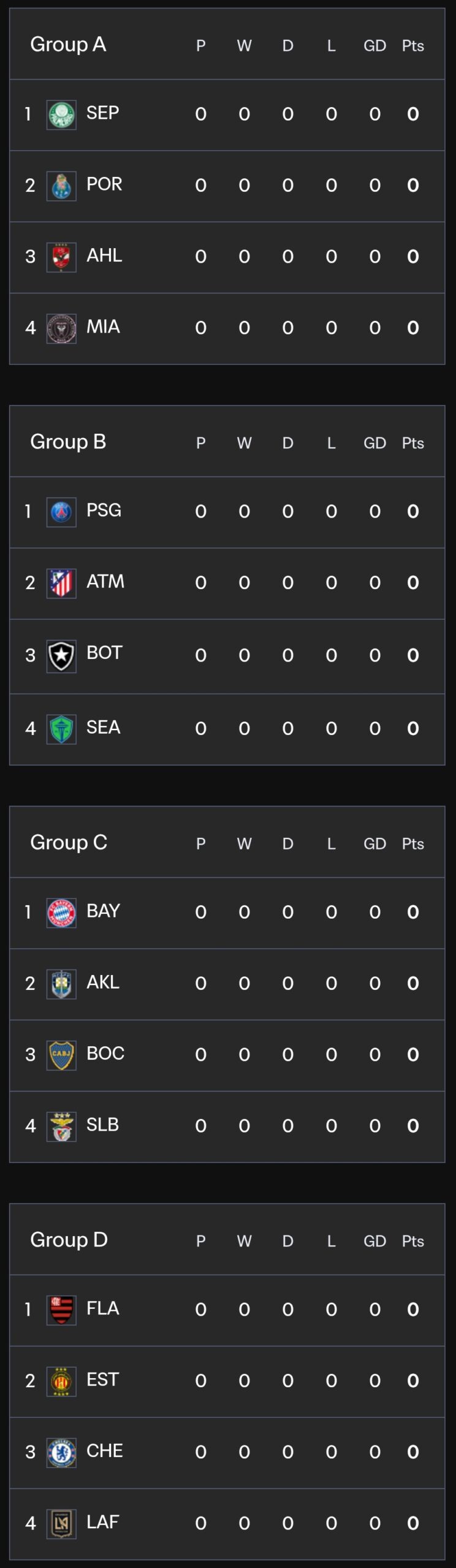Click the PSG club crest icon
Viewport: 456px width, 1568px height.
[61, 512]
